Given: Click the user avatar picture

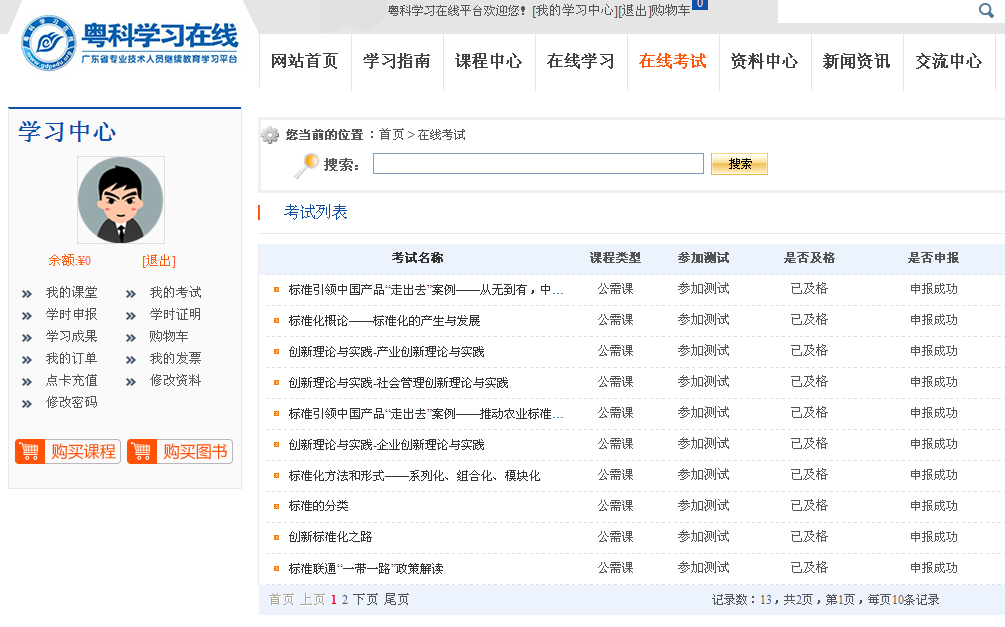Looking at the screenshot, I should (120, 200).
